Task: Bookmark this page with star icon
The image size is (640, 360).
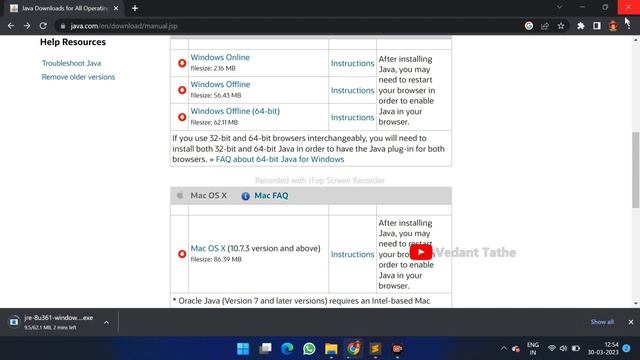Action: tap(561, 26)
